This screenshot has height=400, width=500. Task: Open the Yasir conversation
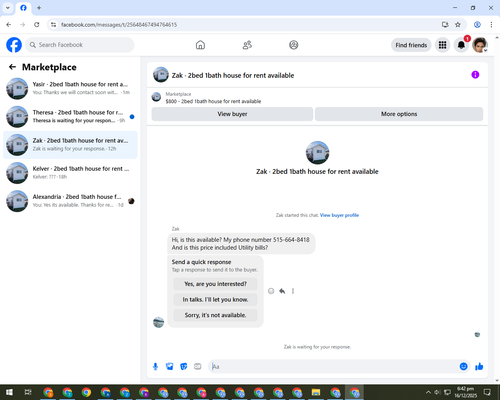tap(70, 88)
